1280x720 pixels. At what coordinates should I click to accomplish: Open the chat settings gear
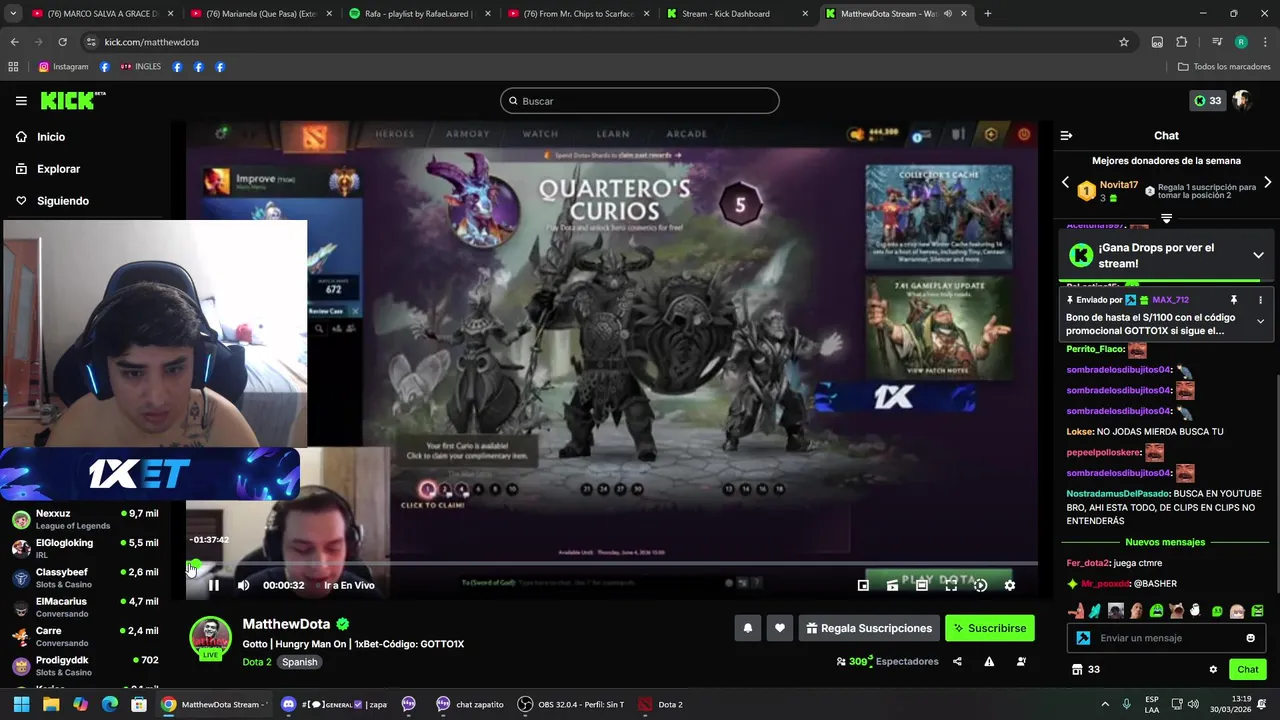1213,669
